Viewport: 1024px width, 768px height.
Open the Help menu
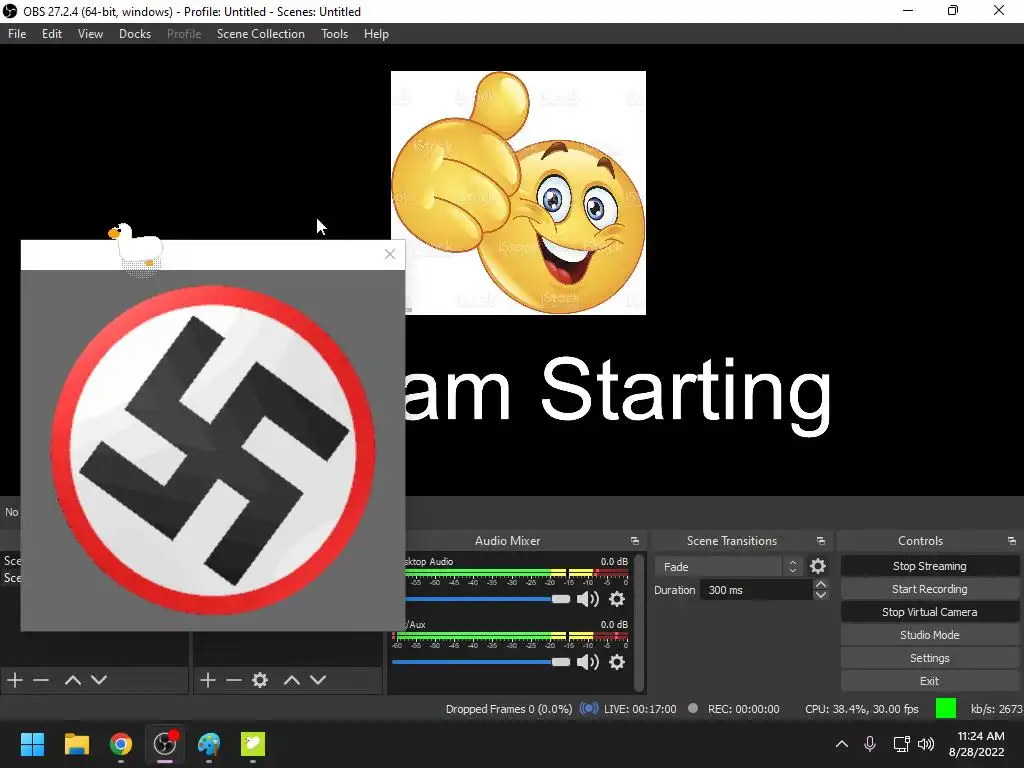click(376, 34)
